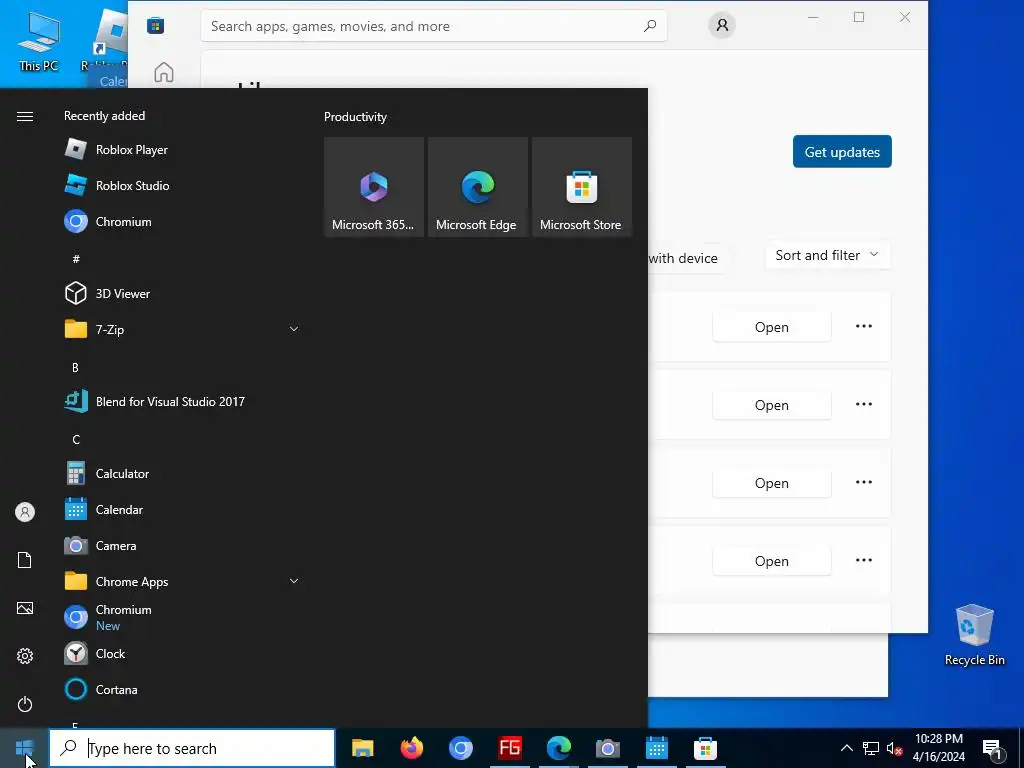Click the Store search magnifier icon
The height and width of the screenshot is (768, 1024).
tap(650, 26)
